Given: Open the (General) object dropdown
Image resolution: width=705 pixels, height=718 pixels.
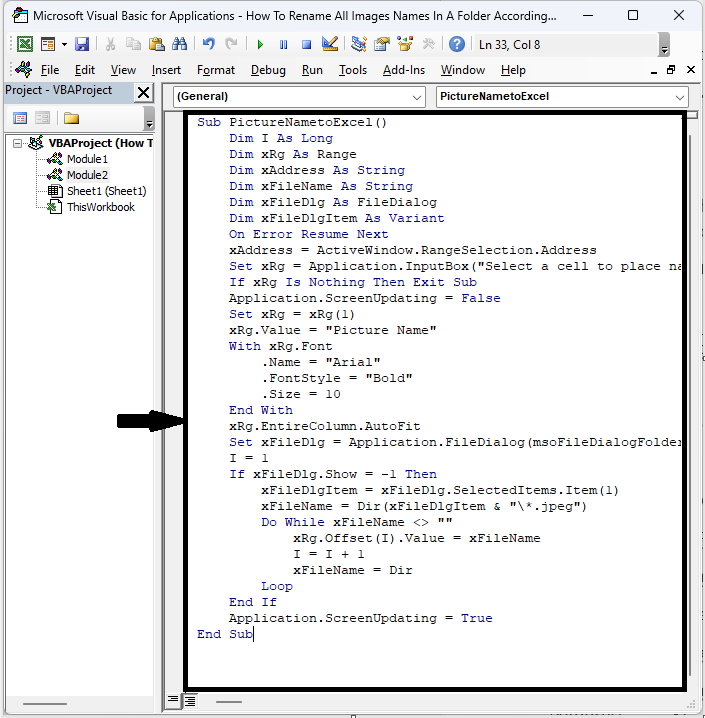Looking at the screenshot, I should (x=417, y=97).
